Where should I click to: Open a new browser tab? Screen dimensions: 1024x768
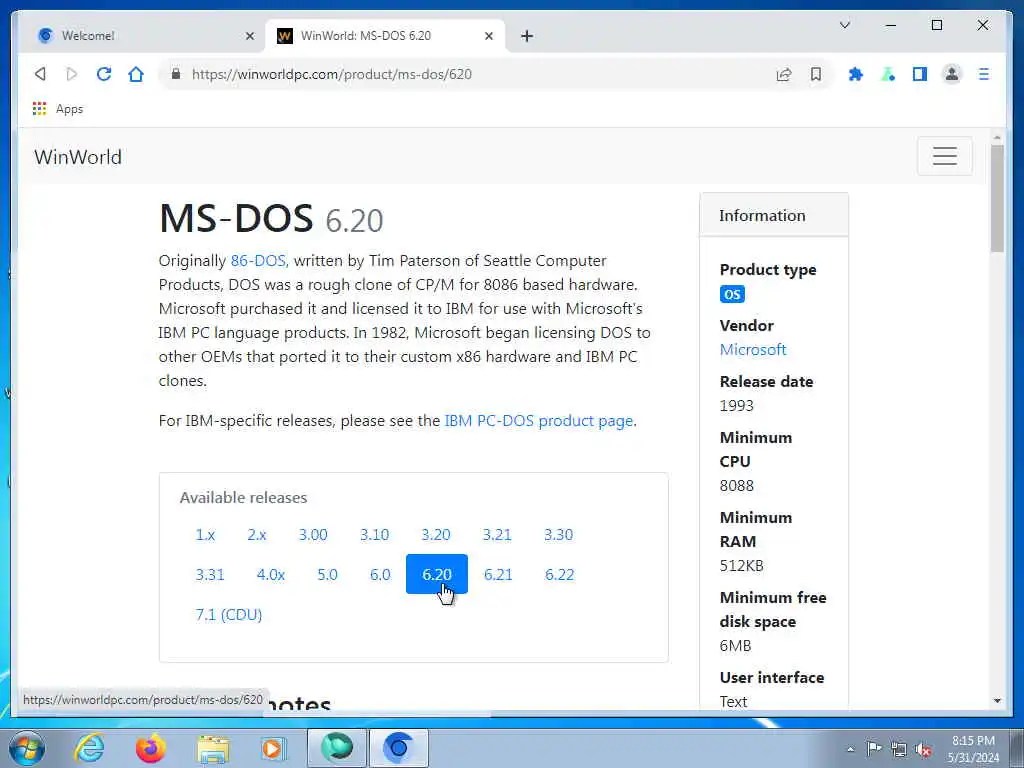point(527,36)
